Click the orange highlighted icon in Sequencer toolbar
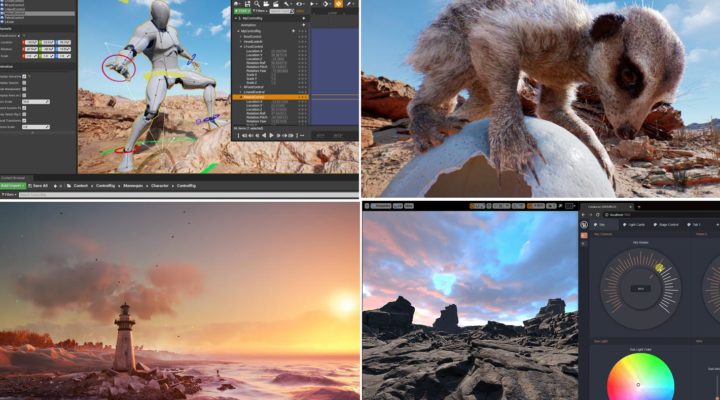Image resolution: width=720 pixels, height=400 pixels. point(338,4)
